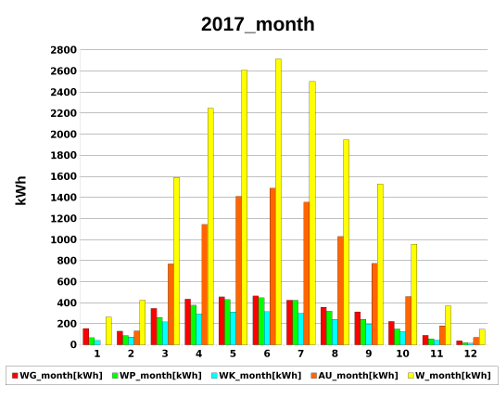500x396 pixels.
Task: Click the red bar for month 4
Action: [188, 322]
